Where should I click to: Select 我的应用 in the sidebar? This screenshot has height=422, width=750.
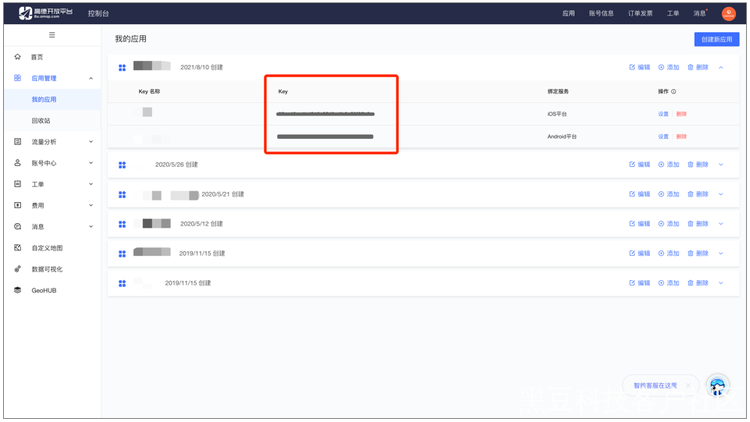(x=44, y=100)
